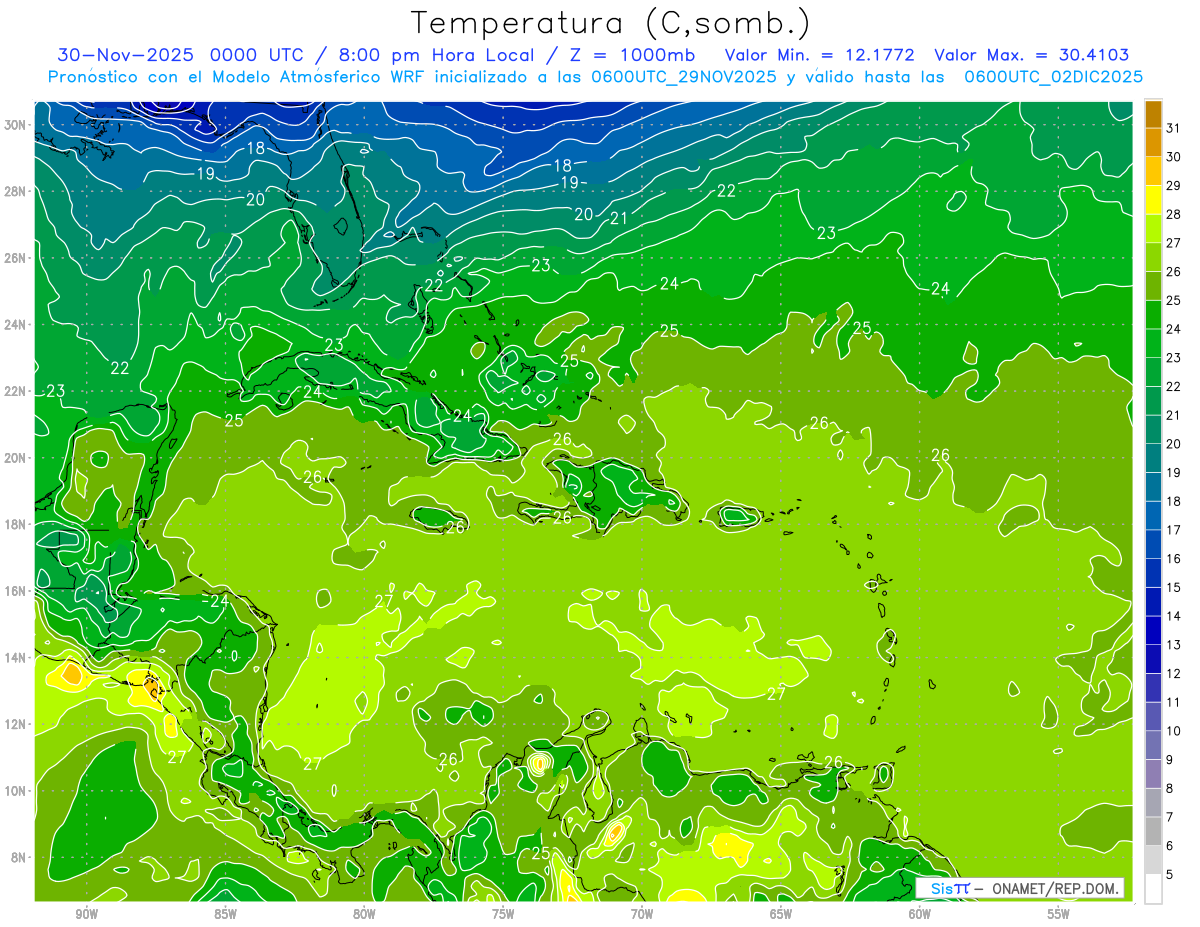Click the longitude label 60W
Viewport: 1200px width, 927px height.
click(x=920, y=913)
